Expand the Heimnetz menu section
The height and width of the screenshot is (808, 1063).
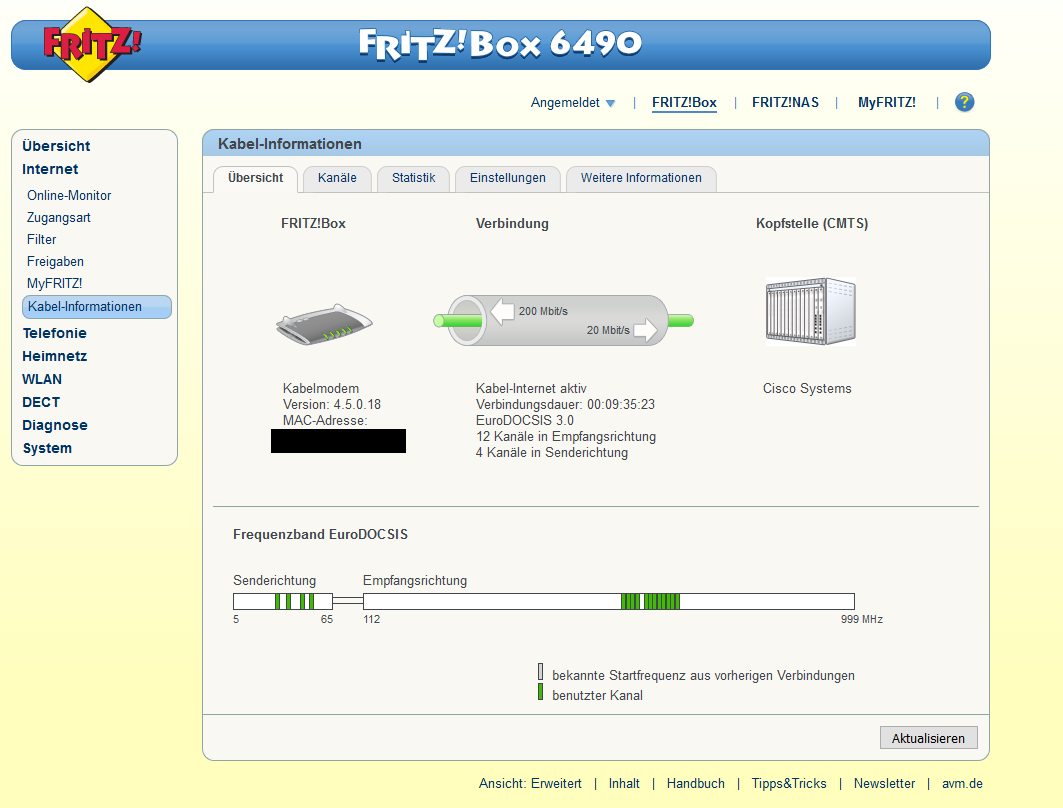[54, 356]
